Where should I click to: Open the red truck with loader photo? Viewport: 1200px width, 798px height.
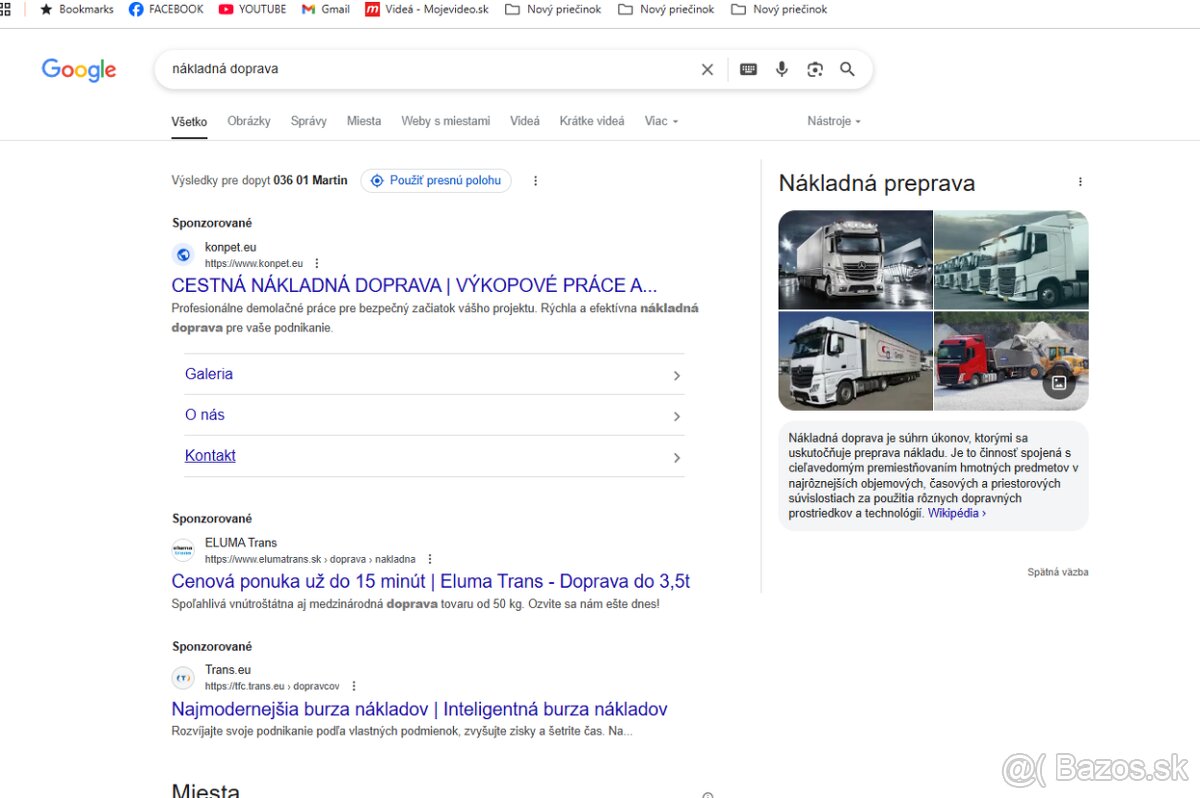click(1011, 360)
